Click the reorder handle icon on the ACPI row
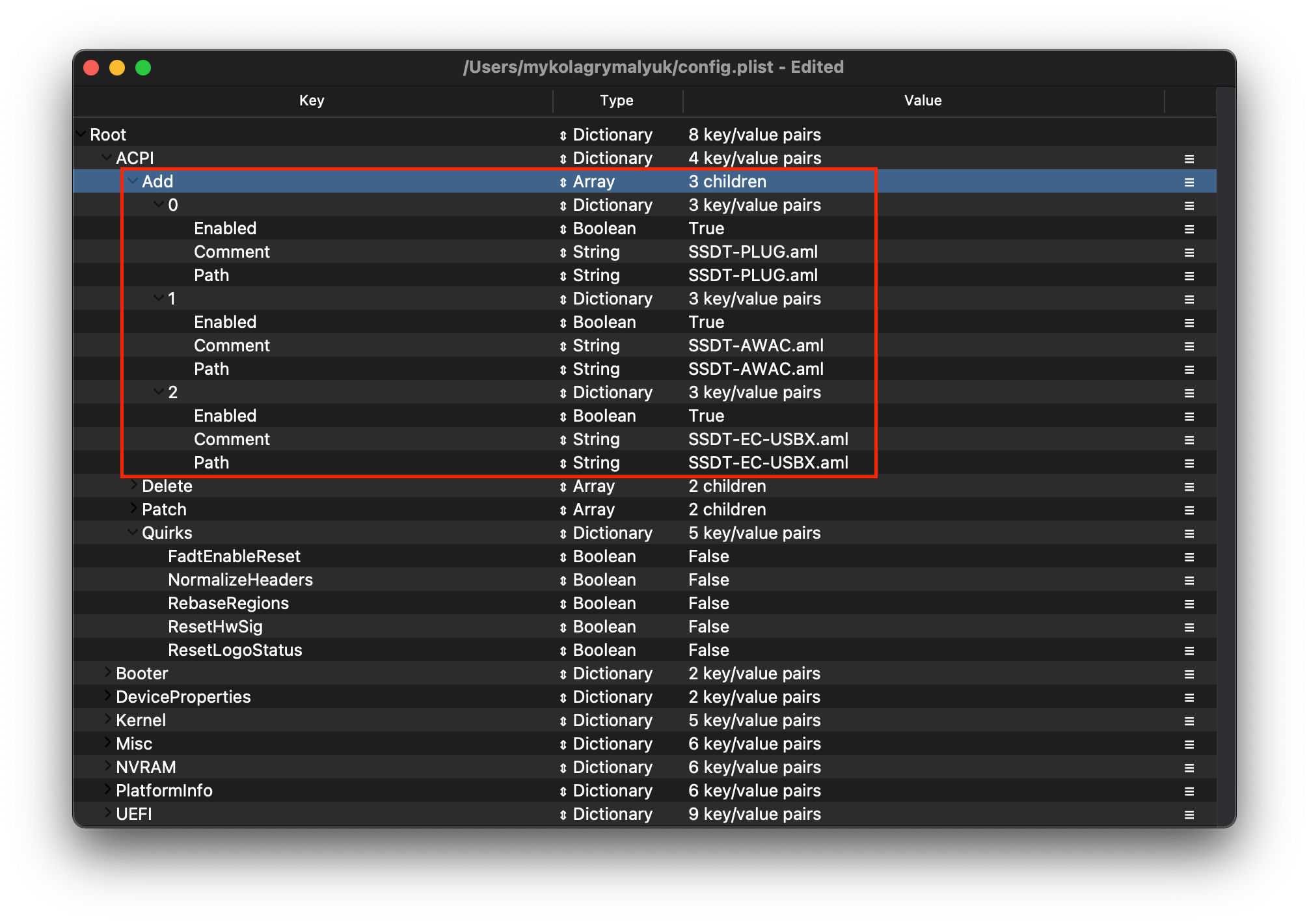 click(x=1189, y=159)
